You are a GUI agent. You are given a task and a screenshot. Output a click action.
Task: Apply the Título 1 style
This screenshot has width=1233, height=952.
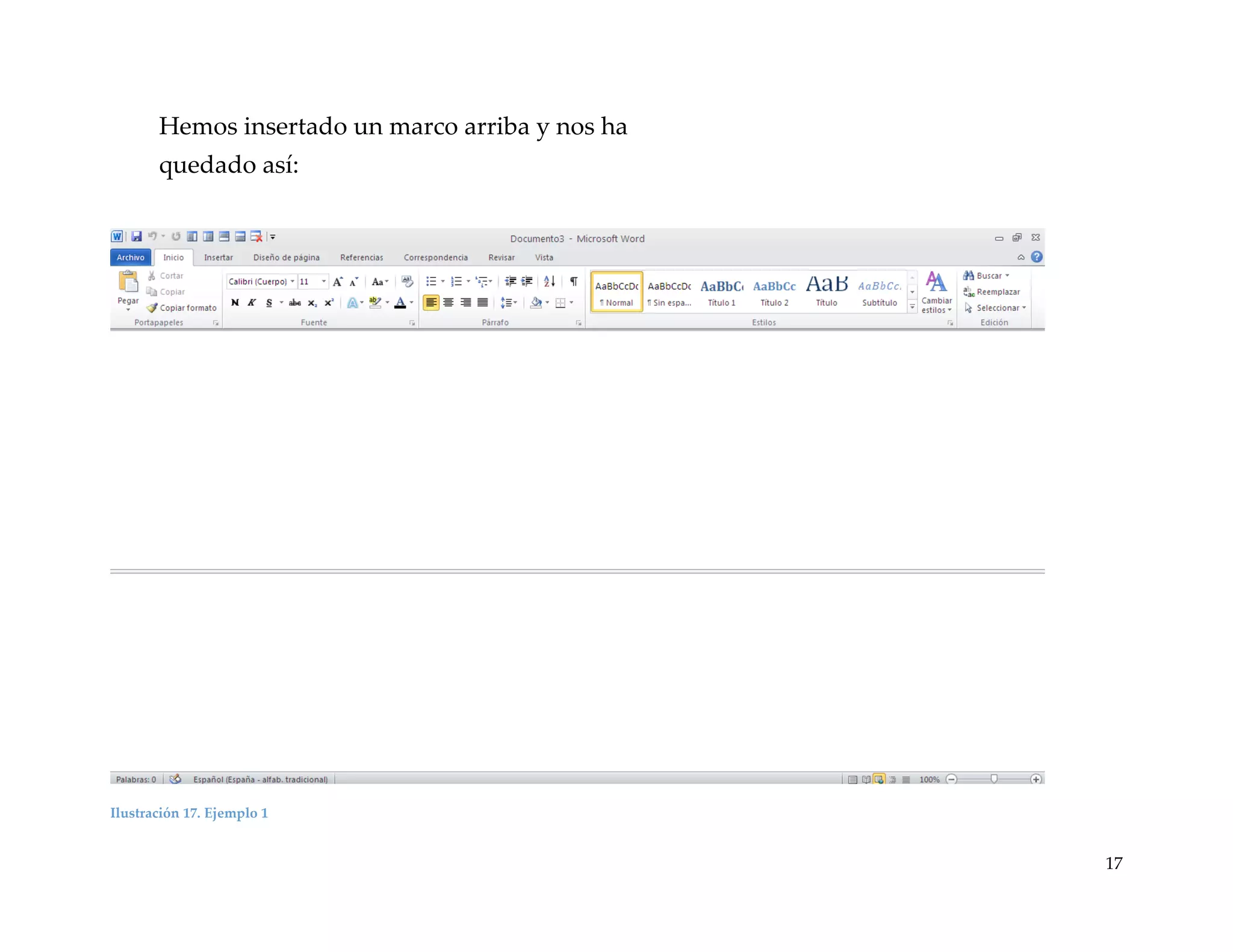[x=721, y=292]
